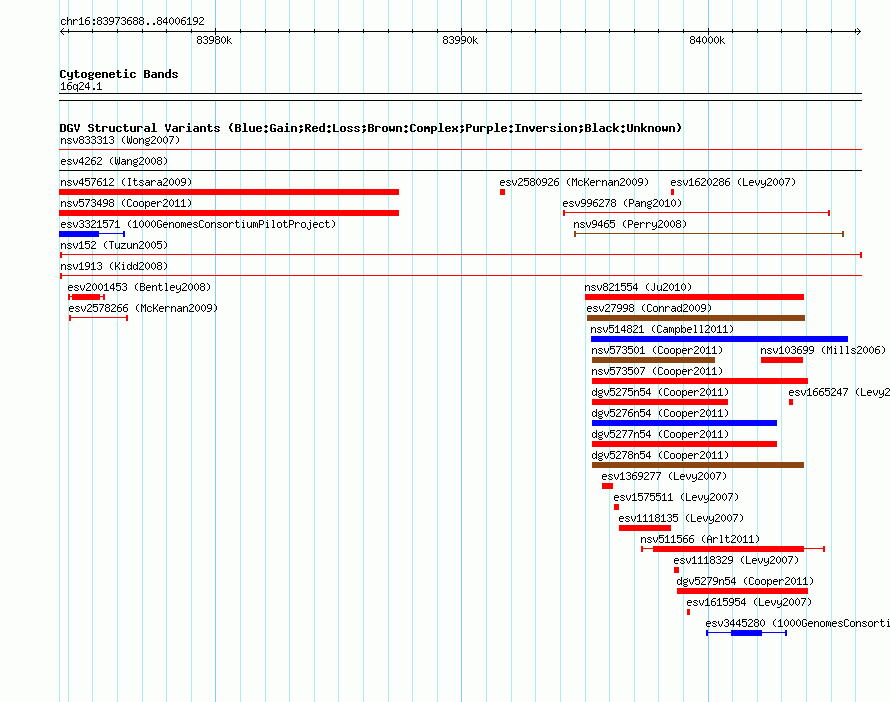The height and width of the screenshot is (702, 890).
Task: Click the esv1118135 (Levy2007) red bar
Action: [x=645, y=528]
